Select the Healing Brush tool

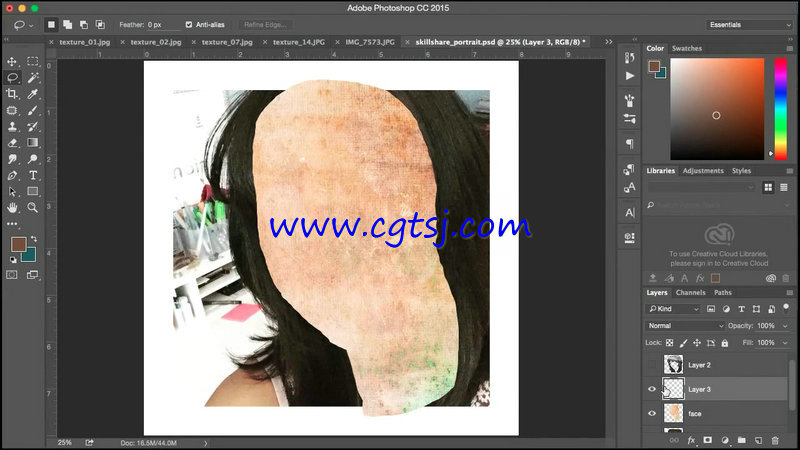point(12,110)
